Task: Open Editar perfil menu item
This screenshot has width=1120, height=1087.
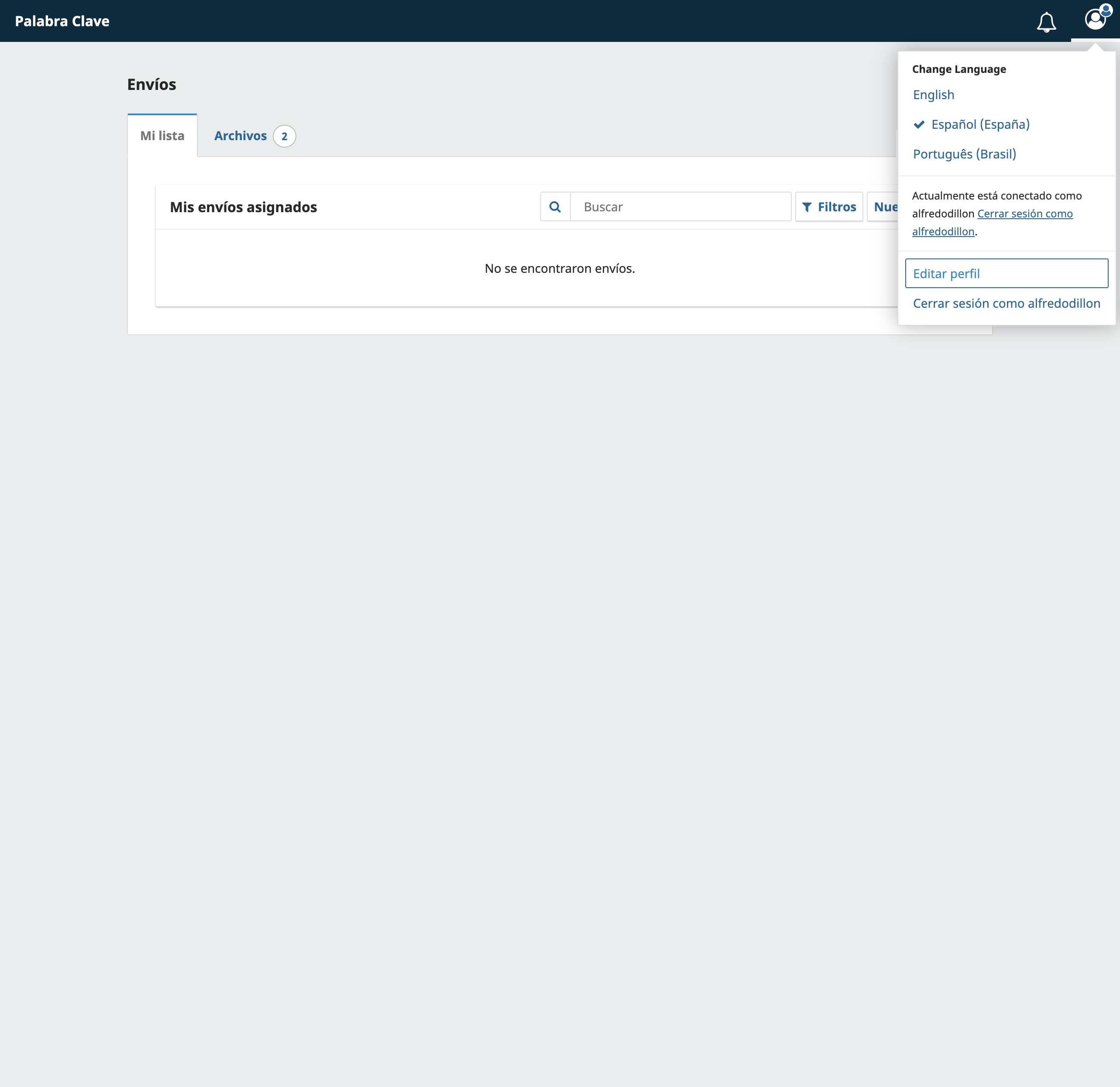Action: click(1006, 274)
